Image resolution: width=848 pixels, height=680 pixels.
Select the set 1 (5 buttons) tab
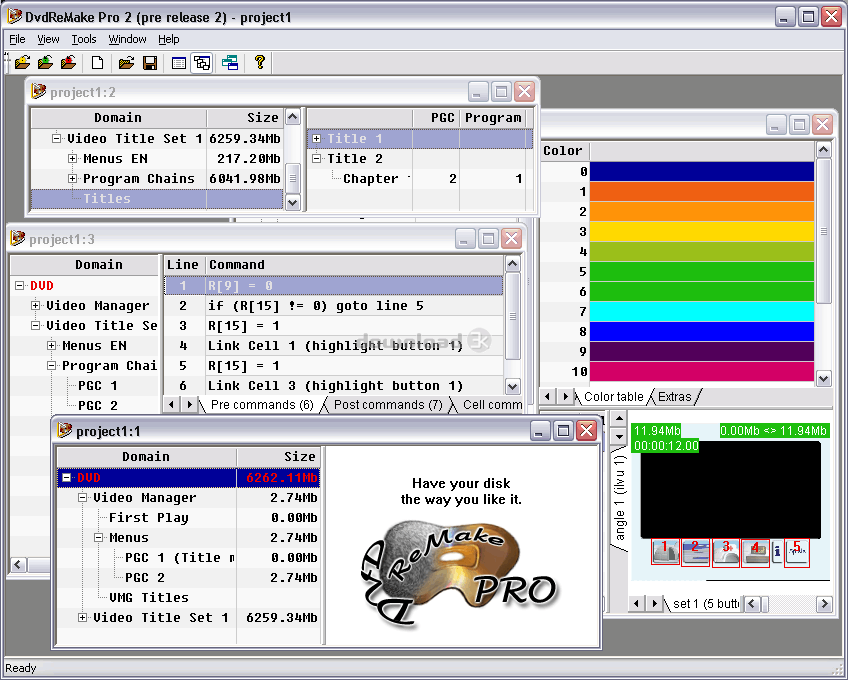click(706, 603)
